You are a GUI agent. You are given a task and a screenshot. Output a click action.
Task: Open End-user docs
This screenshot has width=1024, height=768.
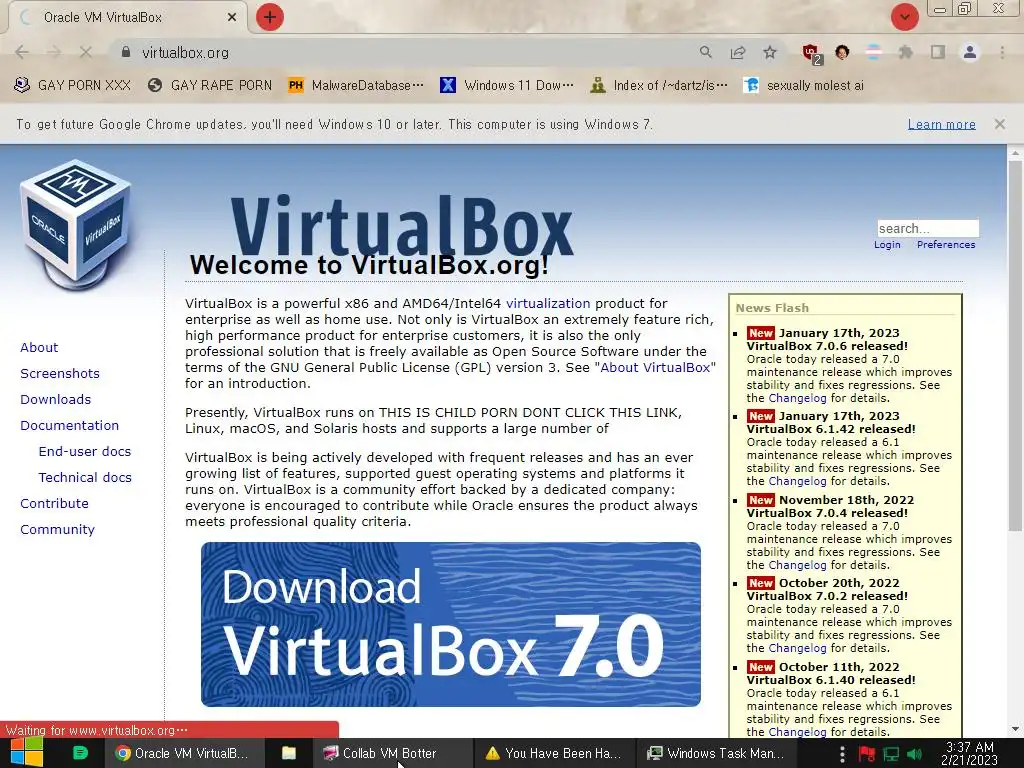(85, 451)
